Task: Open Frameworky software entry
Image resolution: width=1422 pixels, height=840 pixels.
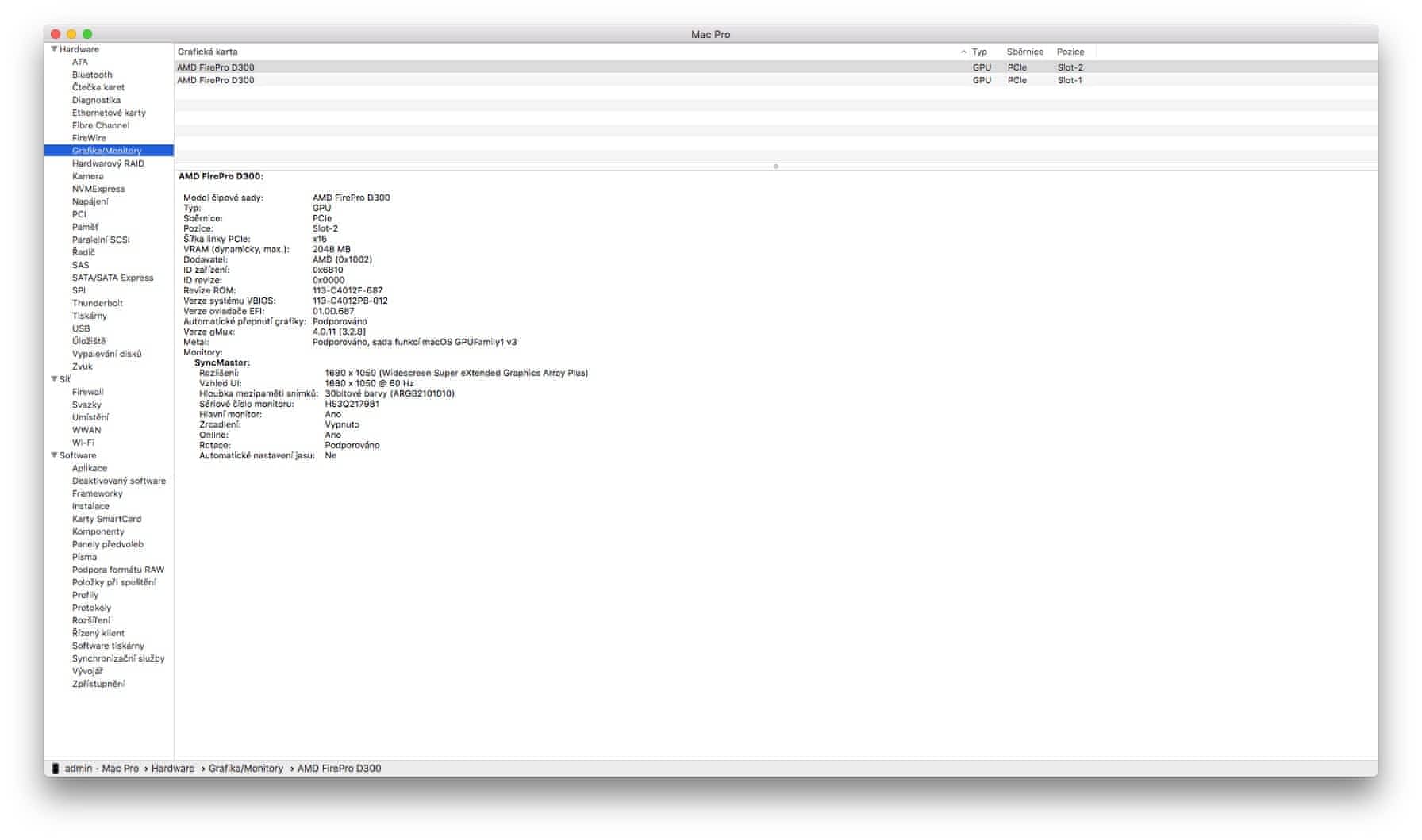Action: point(98,493)
